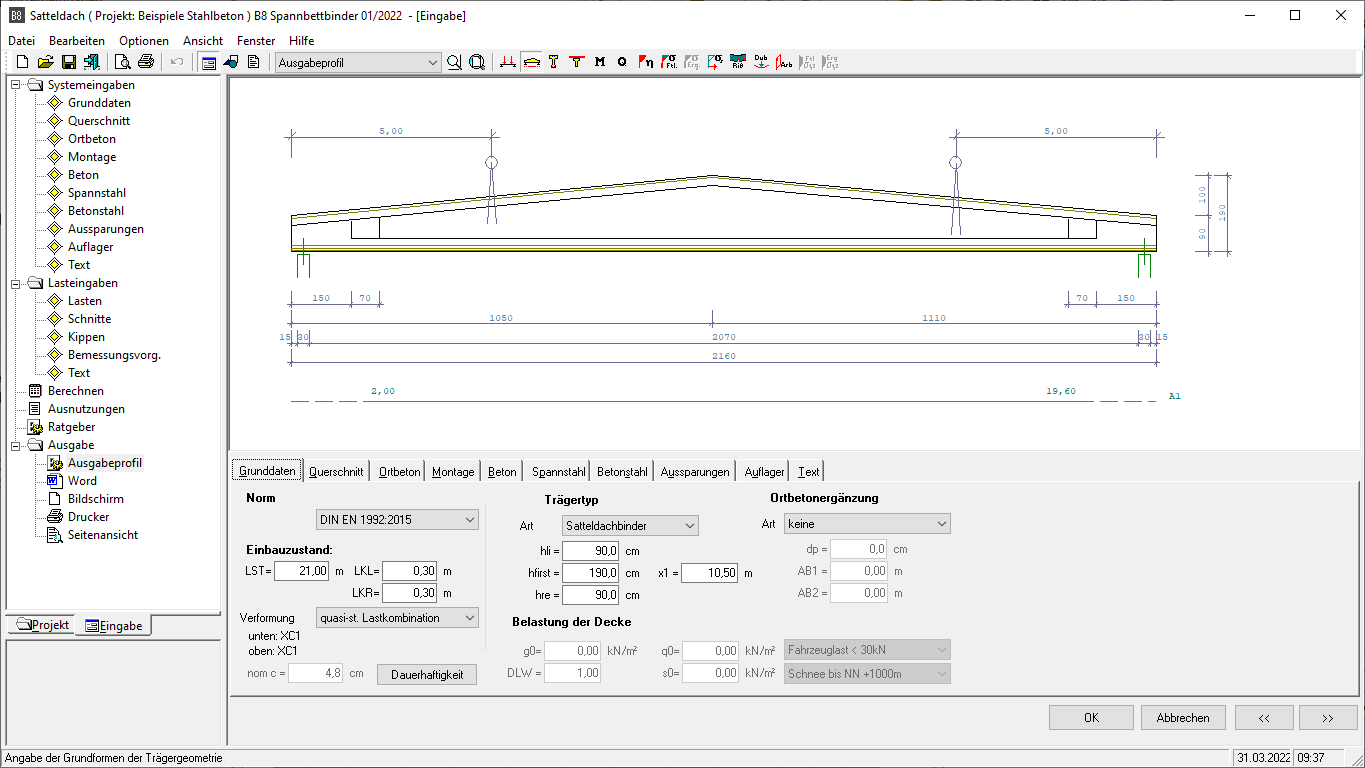This screenshot has width=1365, height=768.
Task: Open the Ansicht menu
Action: point(203,41)
